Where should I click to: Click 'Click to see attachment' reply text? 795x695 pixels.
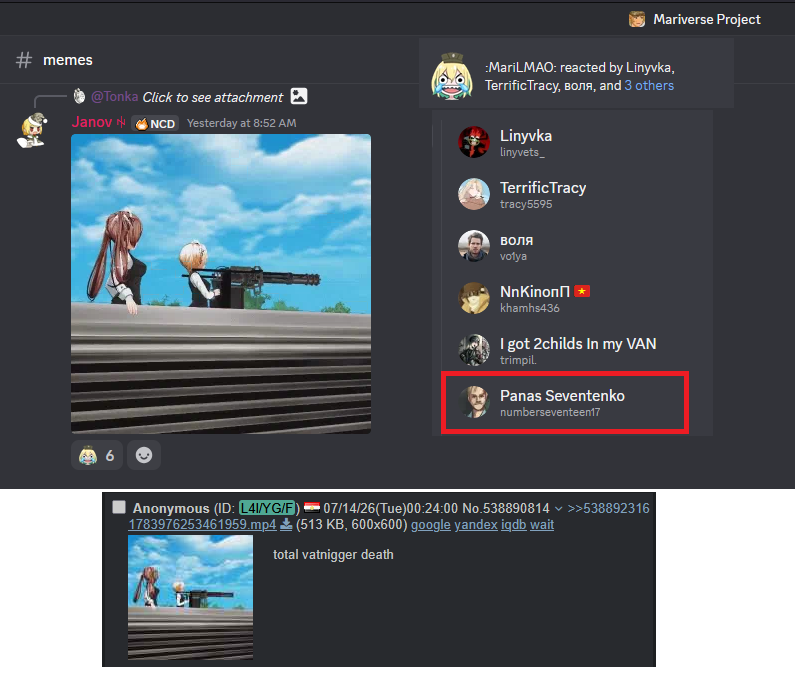(x=212, y=97)
